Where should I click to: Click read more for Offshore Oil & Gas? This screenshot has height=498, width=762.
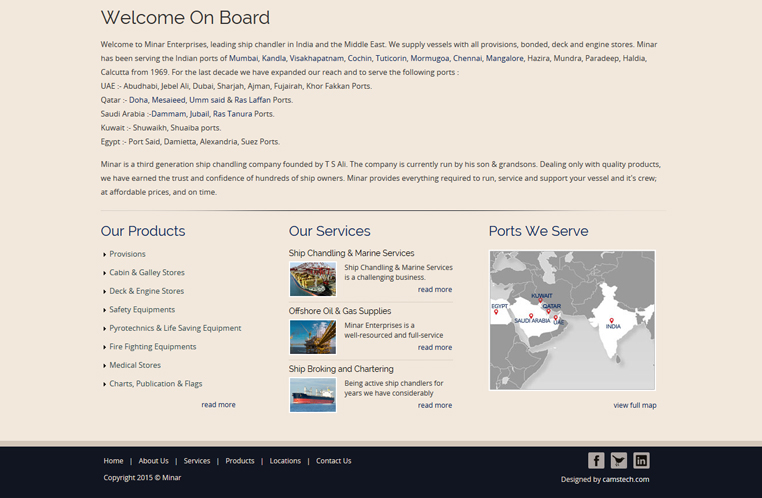pos(435,347)
